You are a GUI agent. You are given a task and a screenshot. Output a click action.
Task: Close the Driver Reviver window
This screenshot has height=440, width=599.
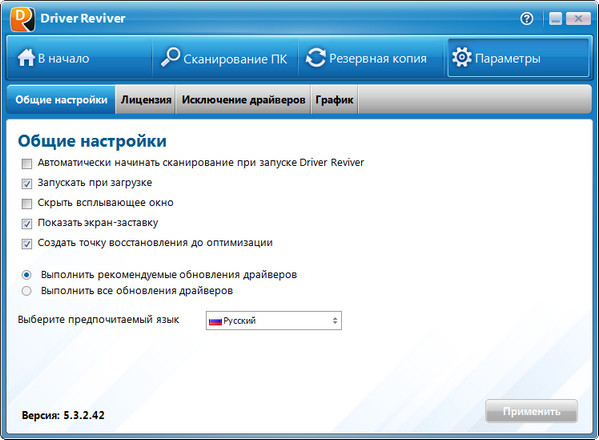pyautogui.click(x=578, y=18)
